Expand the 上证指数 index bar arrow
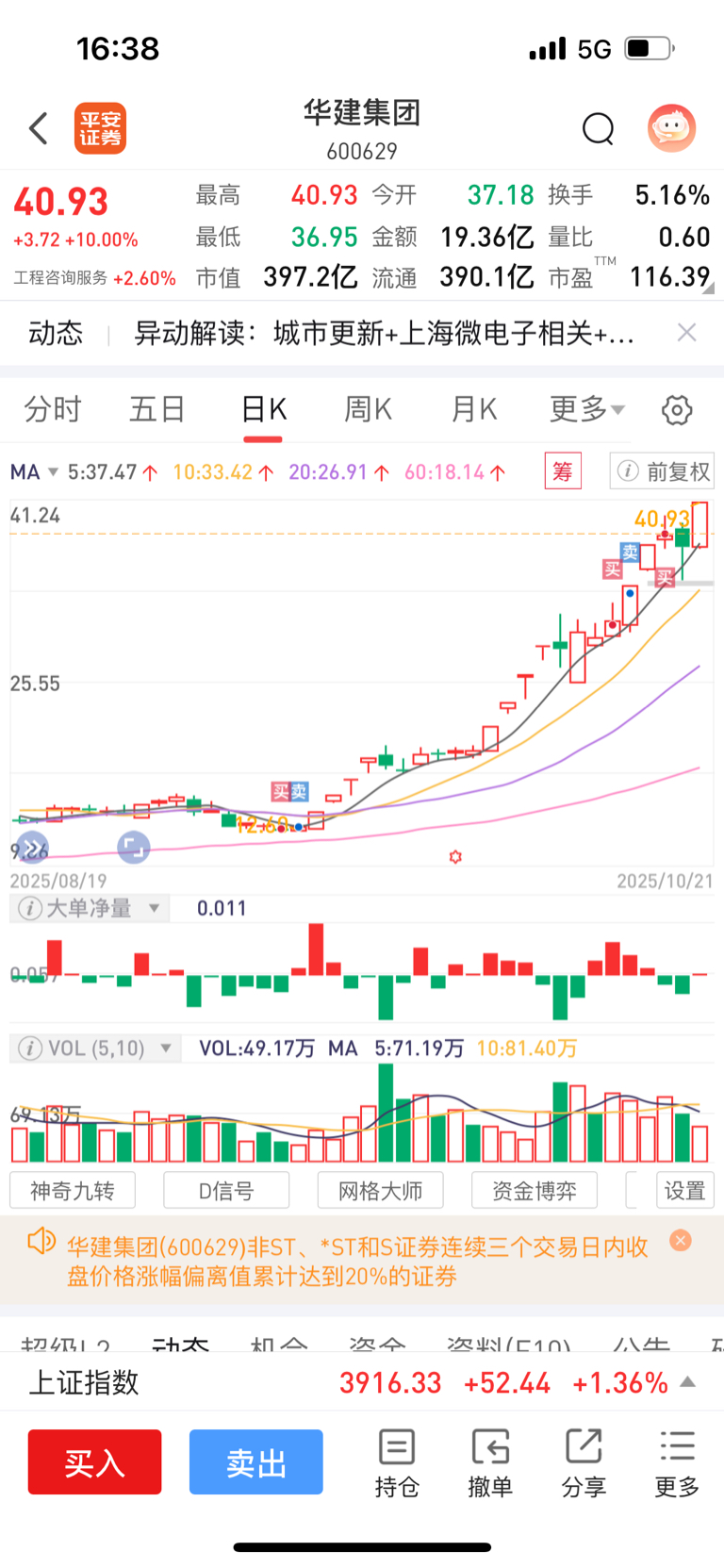This screenshot has width=724, height=1568. pyautogui.click(x=688, y=1382)
